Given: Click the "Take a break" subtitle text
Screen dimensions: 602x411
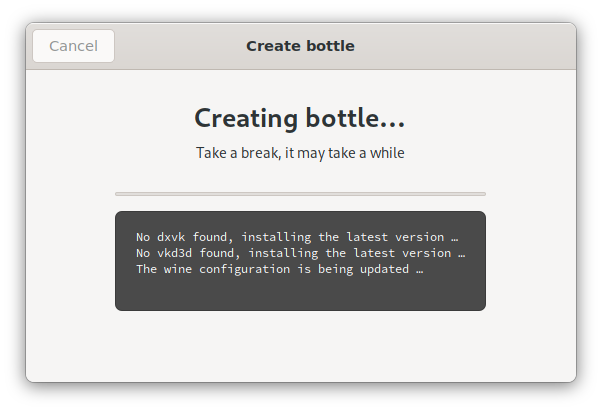Looking at the screenshot, I should tap(300, 153).
